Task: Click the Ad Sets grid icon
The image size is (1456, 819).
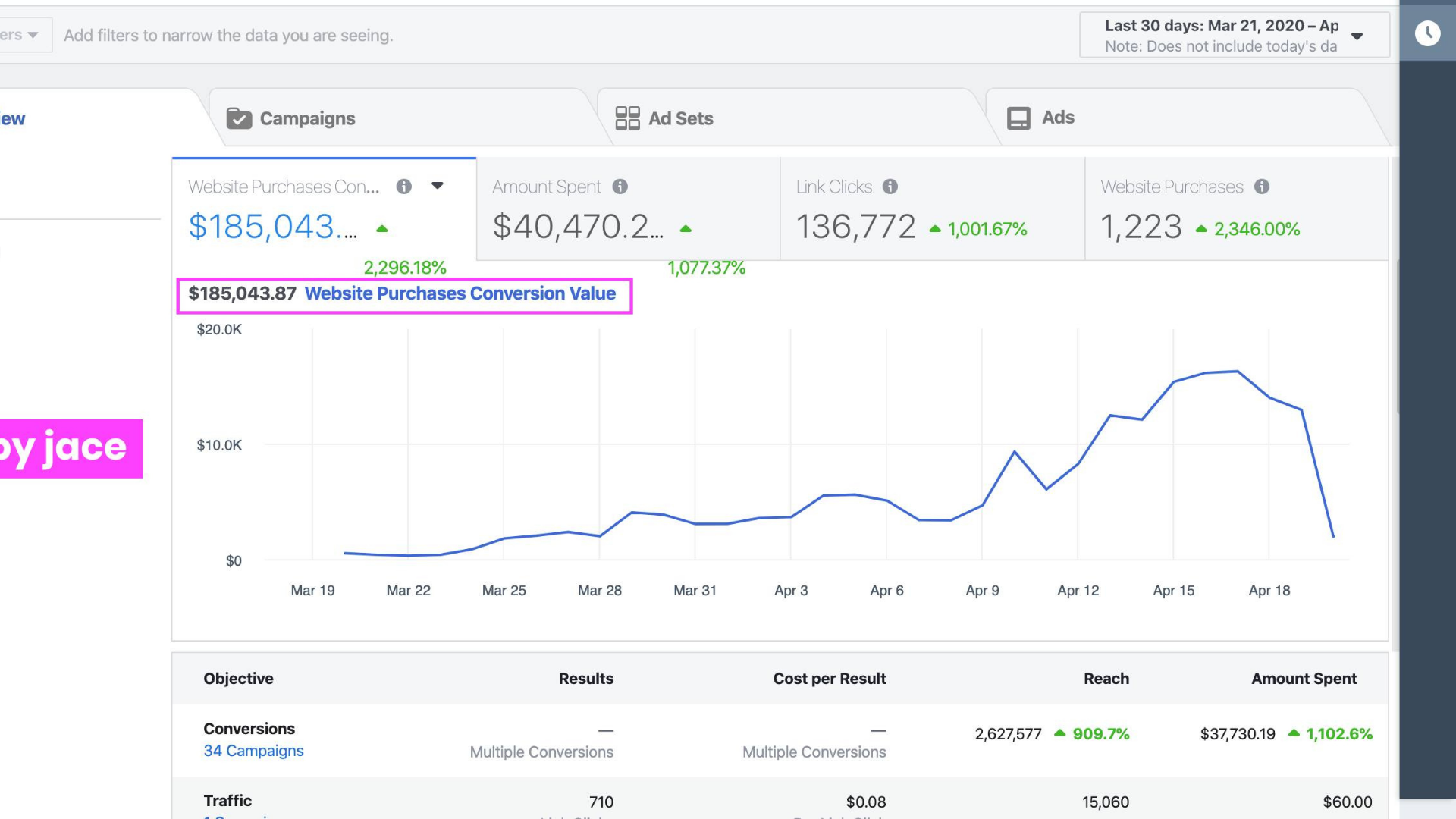Action: pos(627,118)
